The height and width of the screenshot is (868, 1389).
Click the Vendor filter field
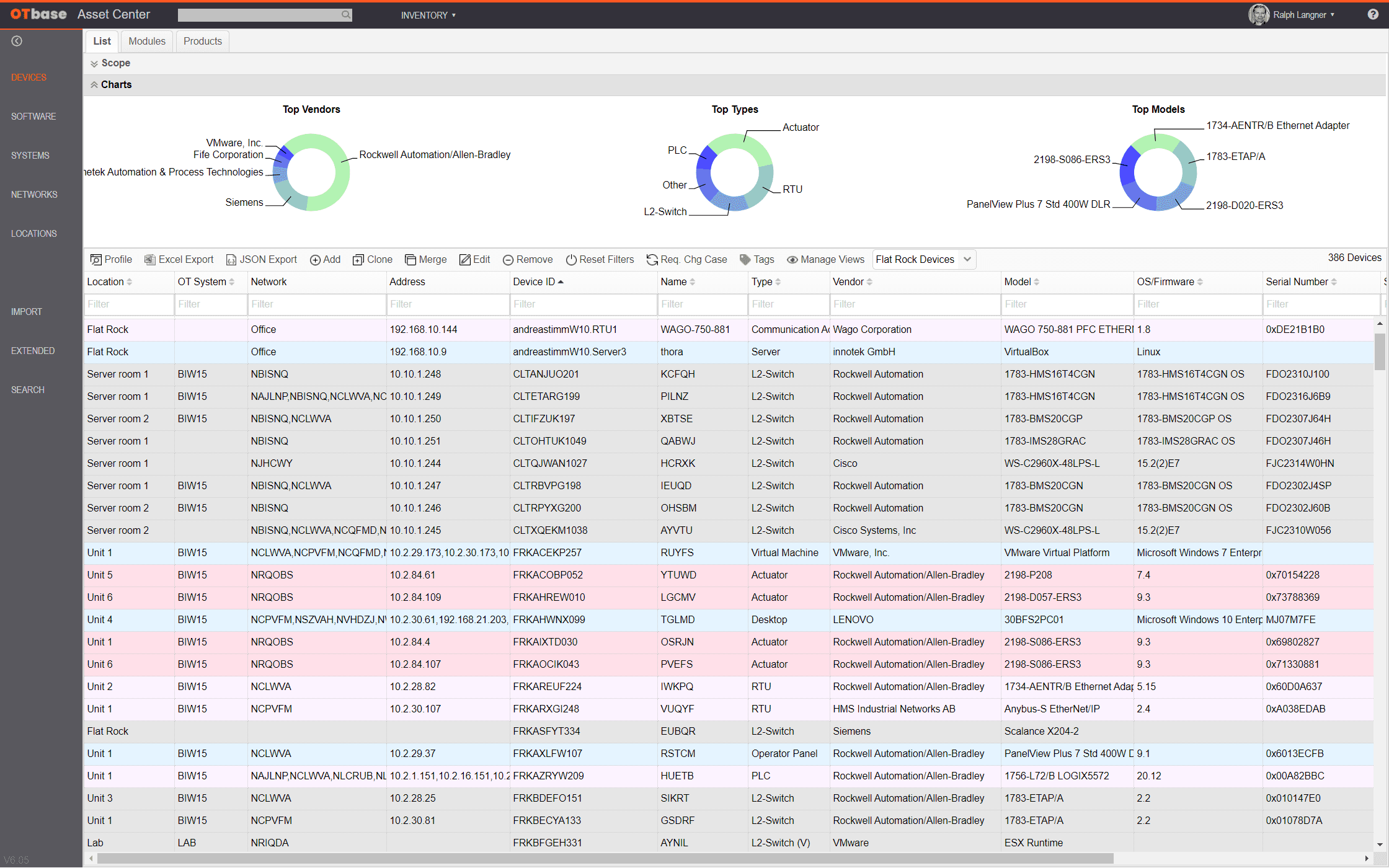click(915, 304)
